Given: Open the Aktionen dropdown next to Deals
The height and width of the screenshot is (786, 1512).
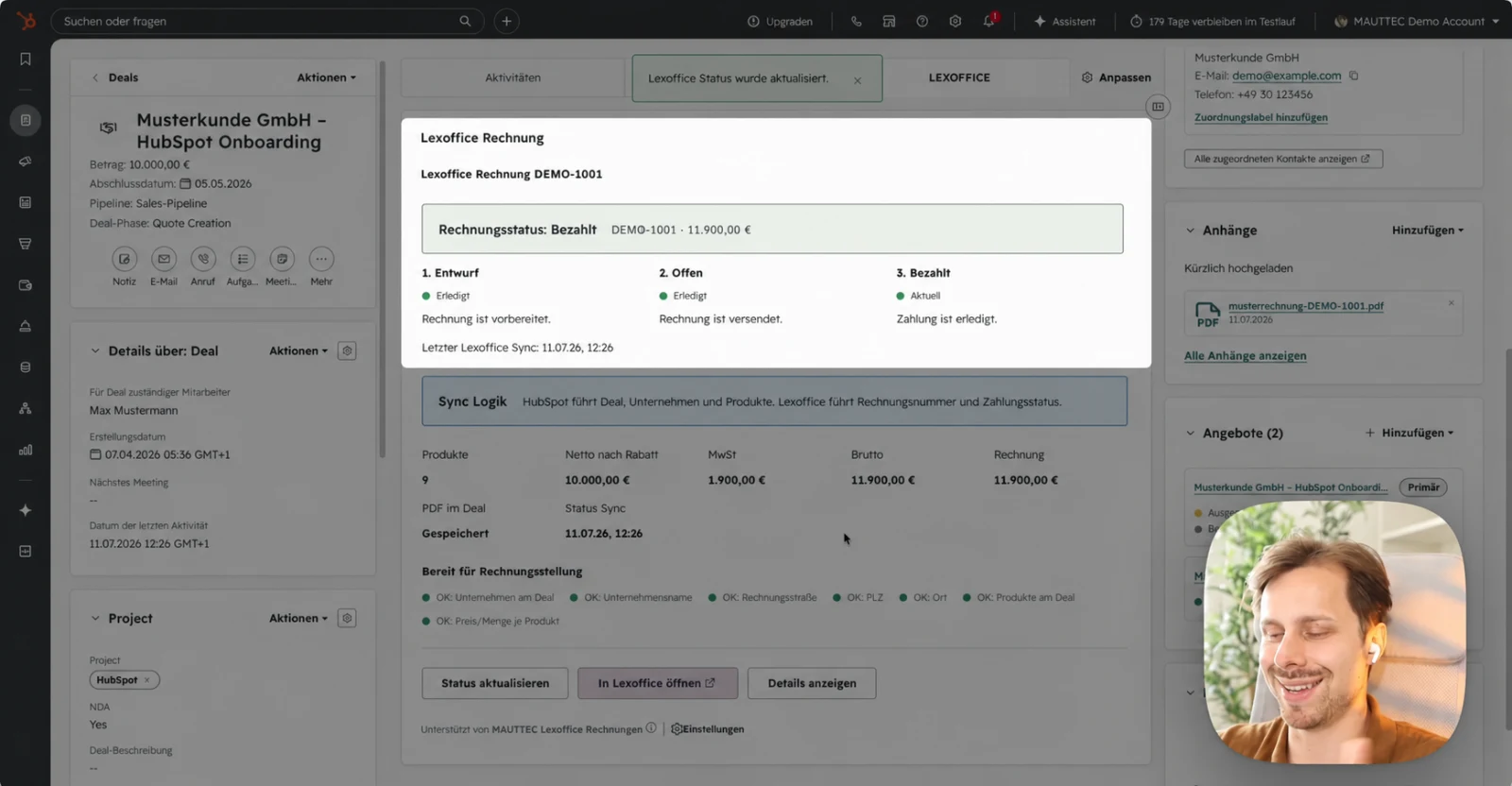Looking at the screenshot, I should [x=326, y=77].
